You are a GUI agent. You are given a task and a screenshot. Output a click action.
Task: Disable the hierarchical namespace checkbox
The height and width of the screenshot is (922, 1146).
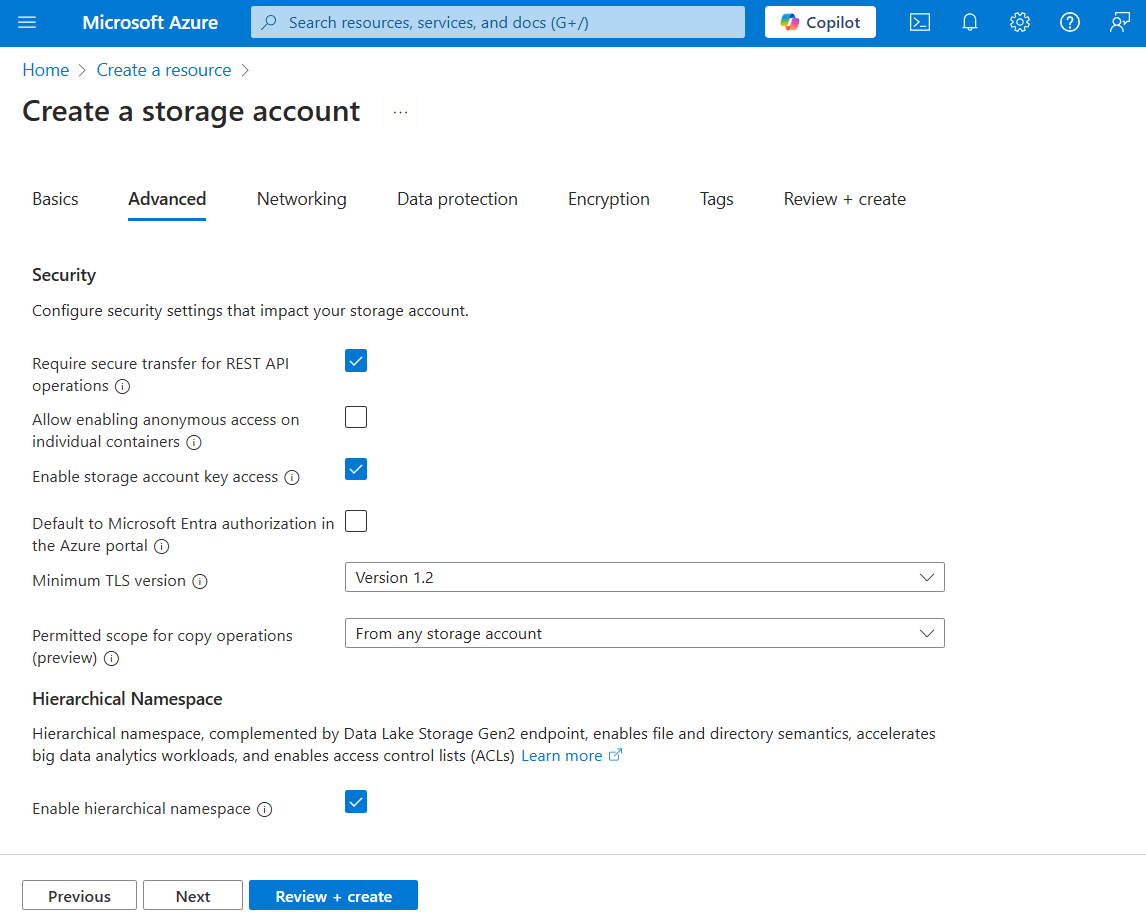[356, 802]
